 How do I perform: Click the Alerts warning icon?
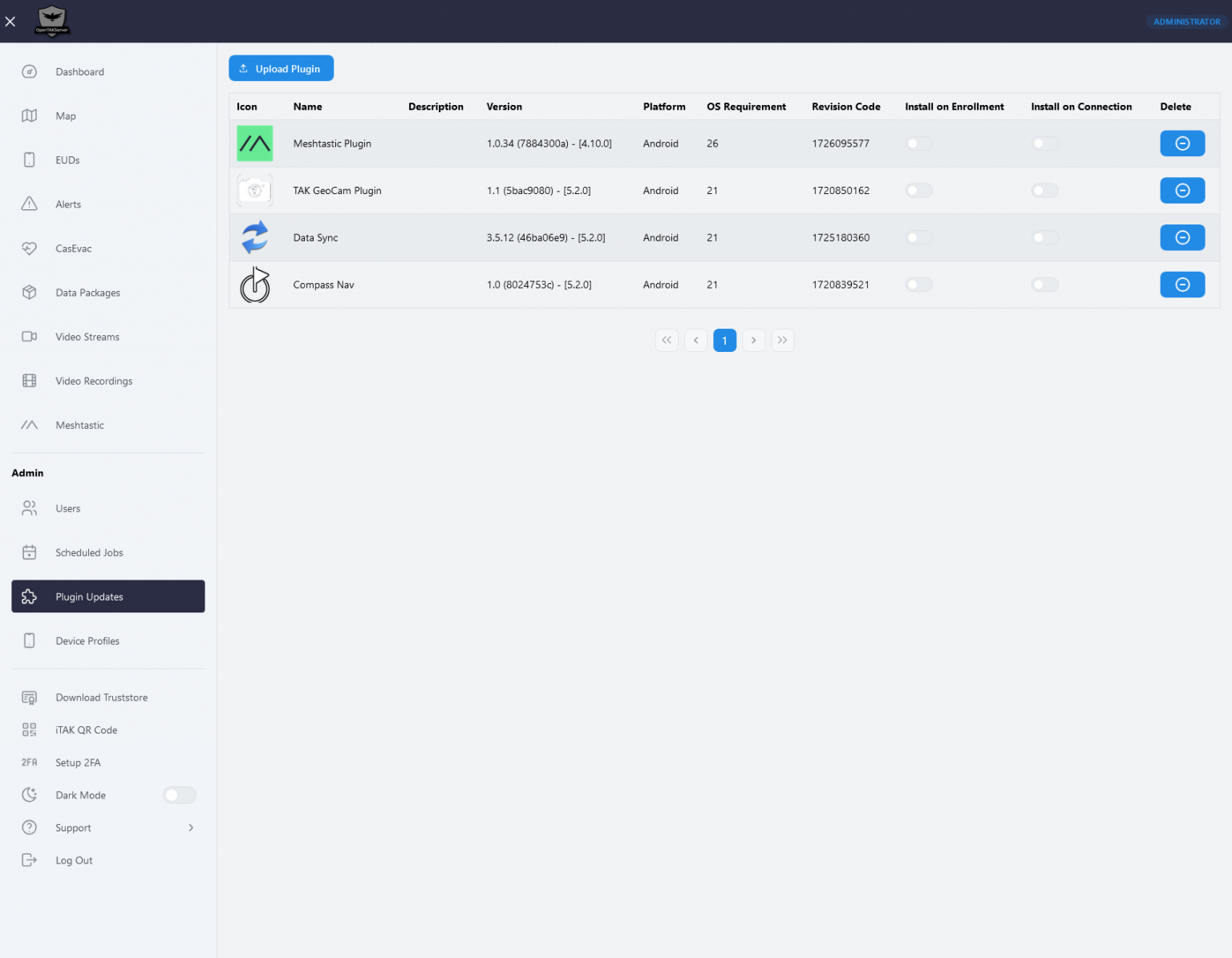click(29, 204)
